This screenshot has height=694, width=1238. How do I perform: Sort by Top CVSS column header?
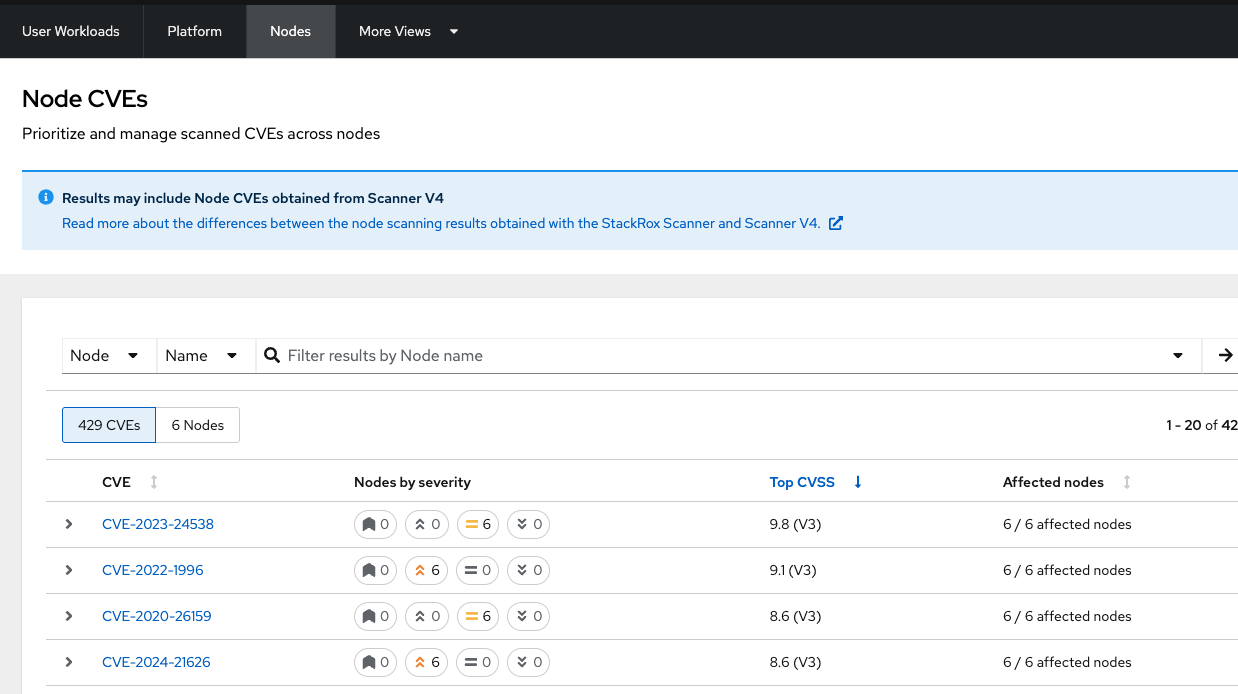click(816, 482)
